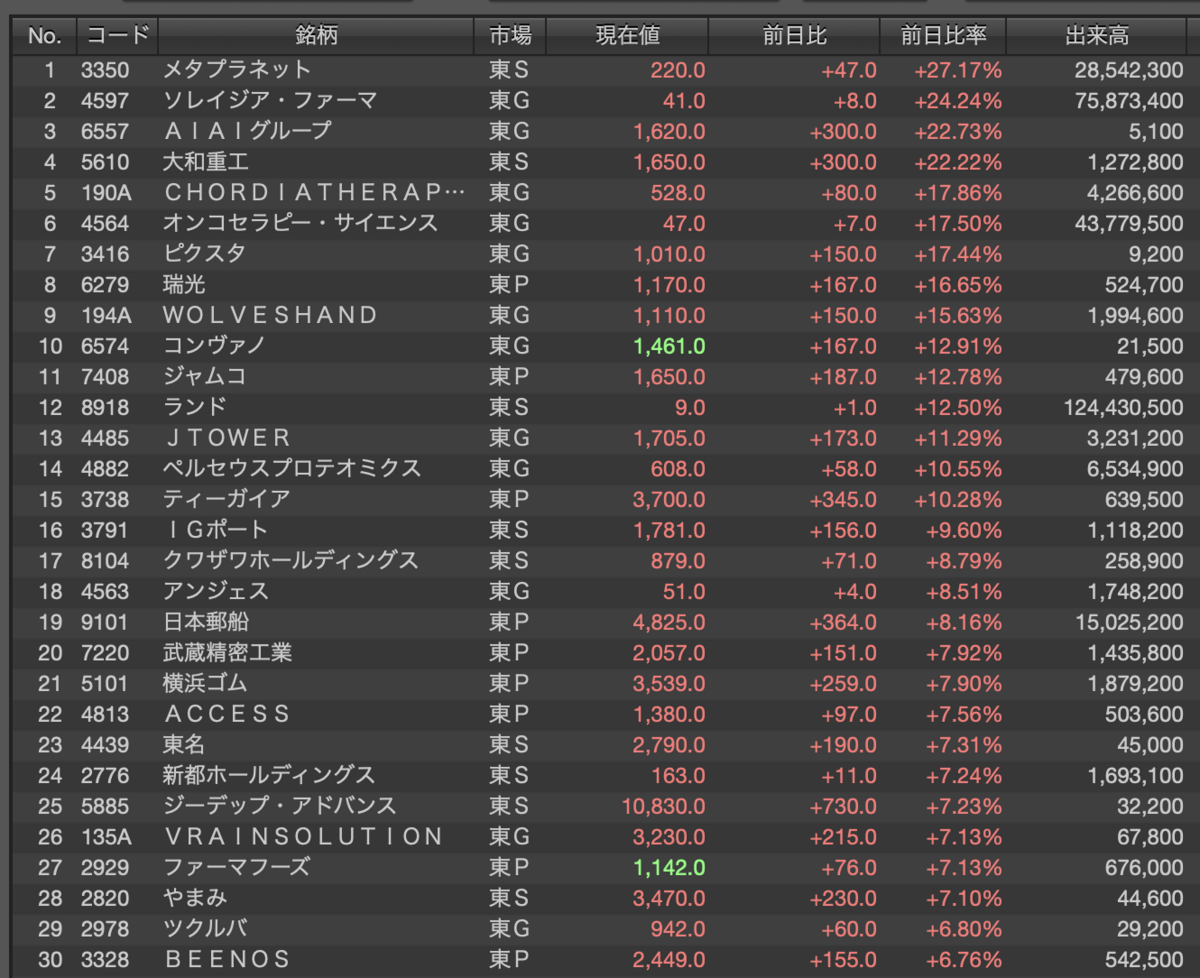Select ソレイジア・ファーマ in the list
1200x978 pixels.
(x=270, y=101)
